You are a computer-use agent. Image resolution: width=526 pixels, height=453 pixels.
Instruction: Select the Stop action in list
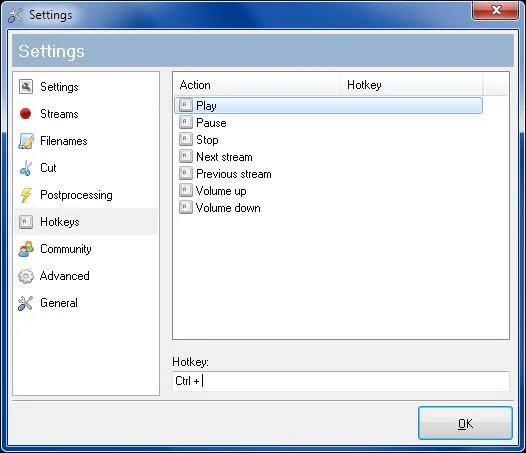328,140
